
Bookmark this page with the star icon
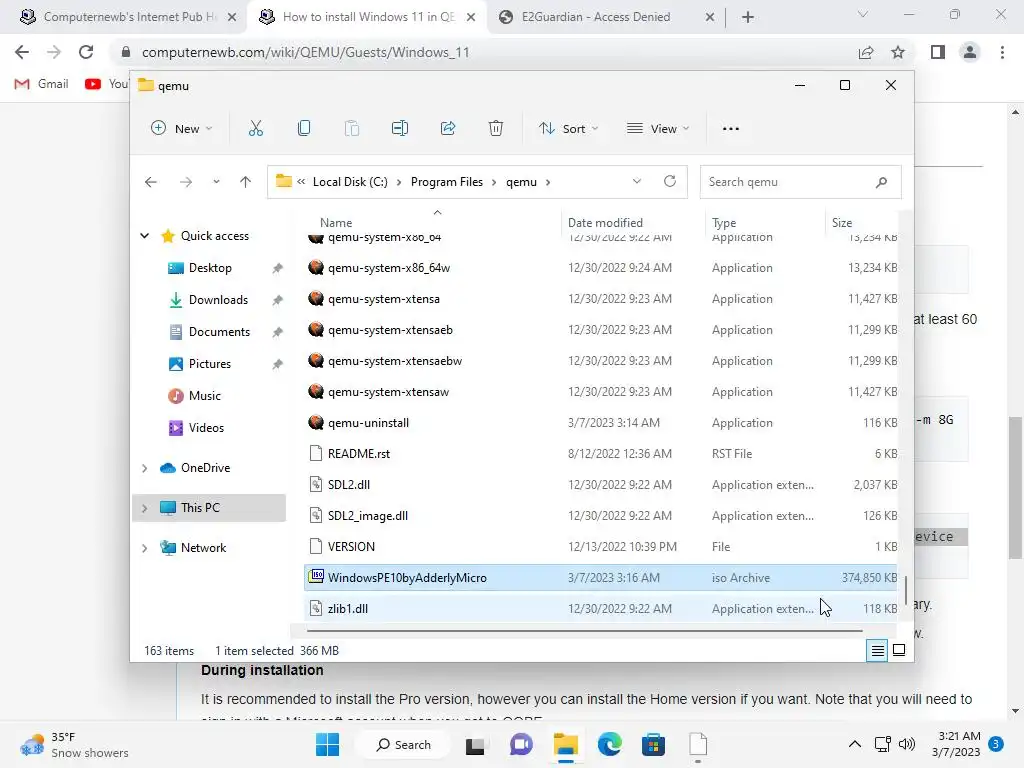point(898,52)
